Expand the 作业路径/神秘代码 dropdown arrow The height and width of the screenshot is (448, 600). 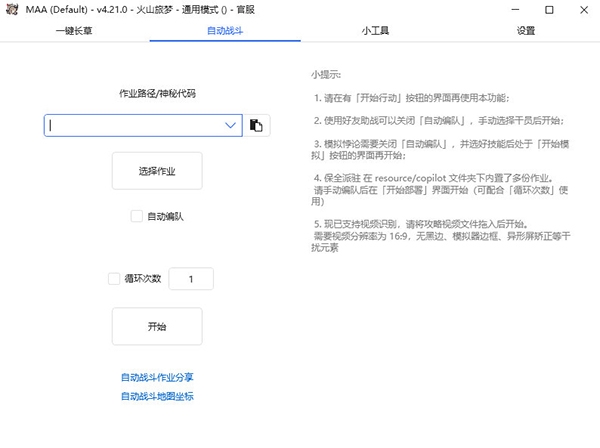pyautogui.click(x=231, y=125)
